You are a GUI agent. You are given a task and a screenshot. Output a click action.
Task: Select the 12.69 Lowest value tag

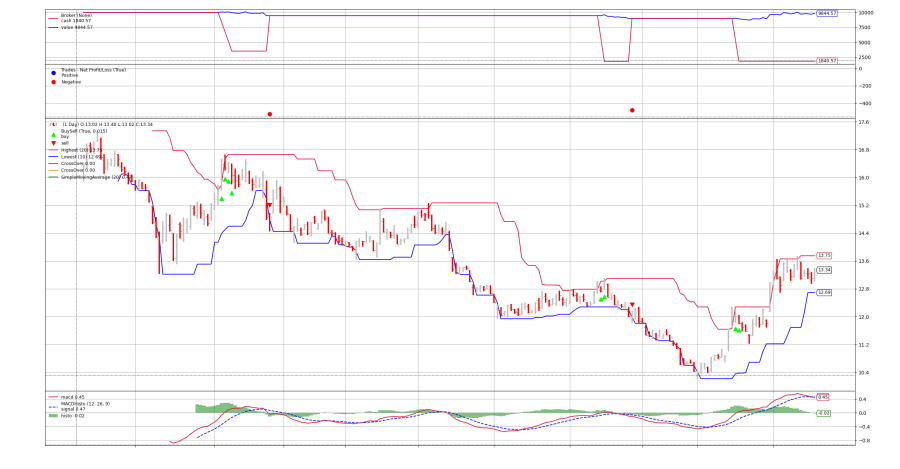pyautogui.click(x=824, y=292)
